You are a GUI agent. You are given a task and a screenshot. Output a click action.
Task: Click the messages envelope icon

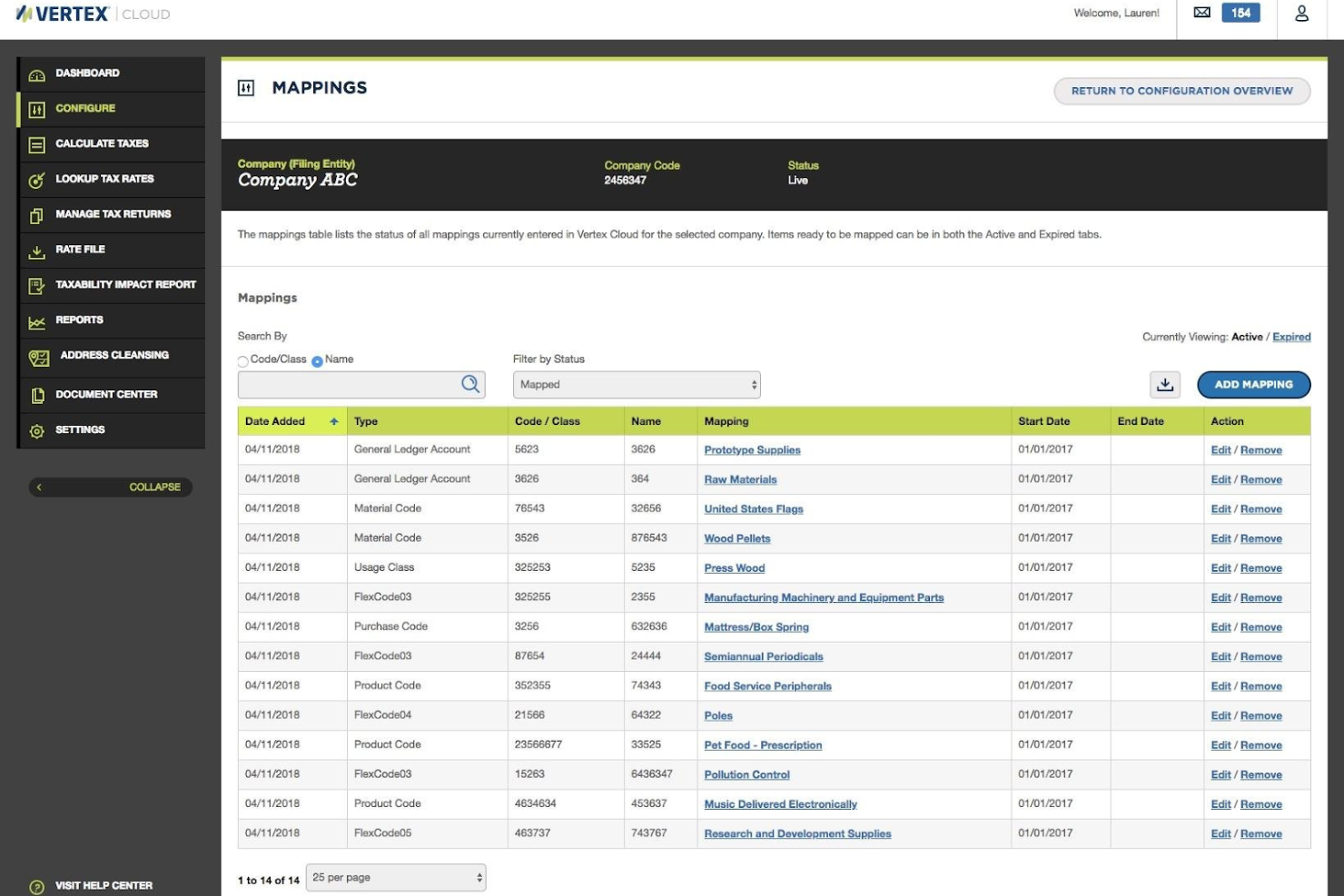pyautogui.click(x=1201, y=13)
